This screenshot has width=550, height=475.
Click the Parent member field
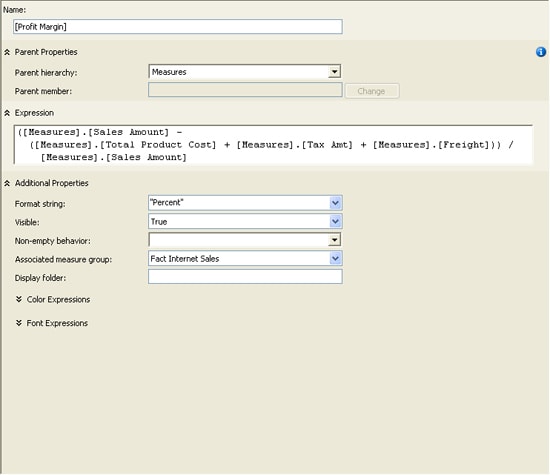245,90
